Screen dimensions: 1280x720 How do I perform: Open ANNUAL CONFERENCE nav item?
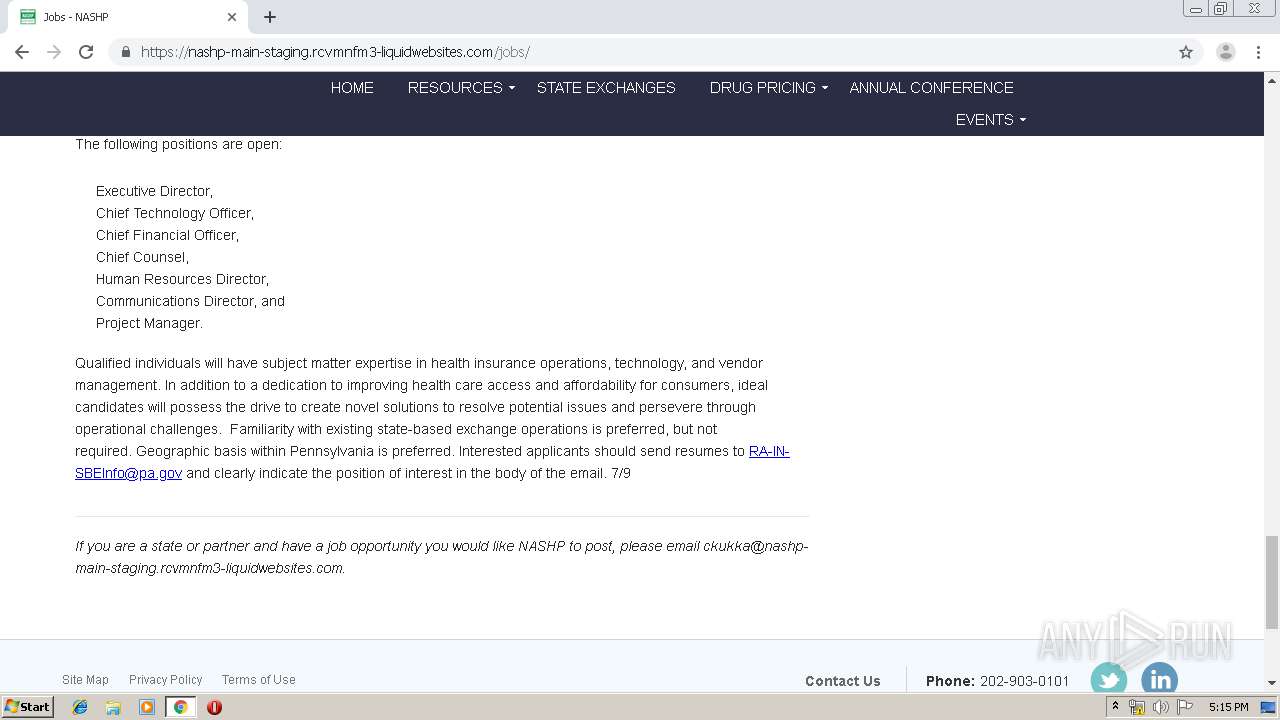point(931,88)
